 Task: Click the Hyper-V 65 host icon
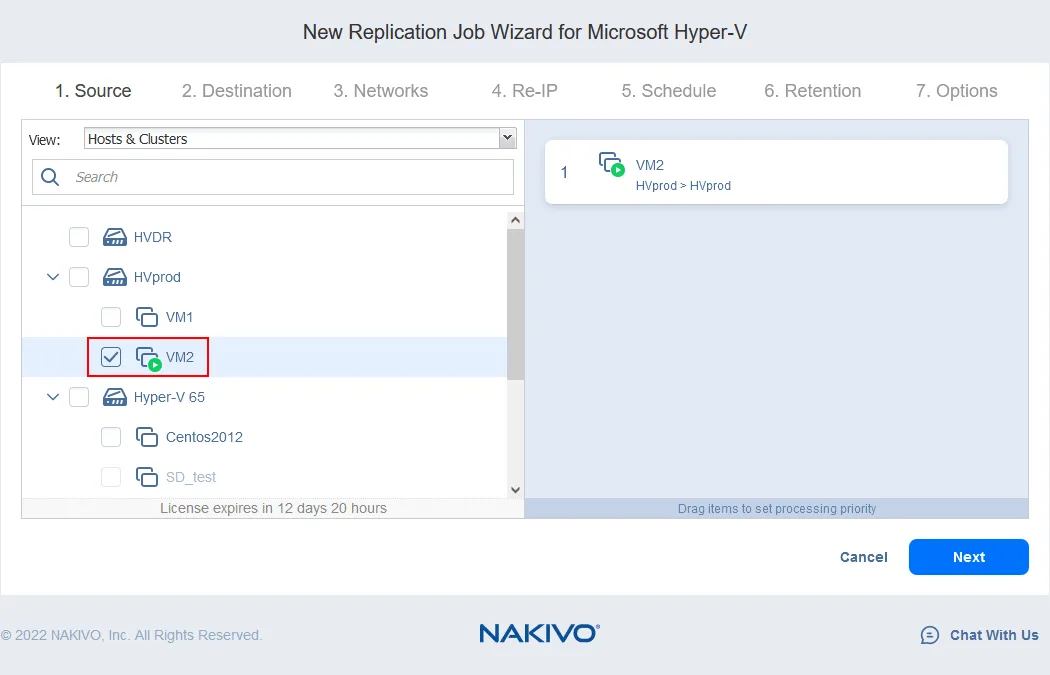coord(115,397)
